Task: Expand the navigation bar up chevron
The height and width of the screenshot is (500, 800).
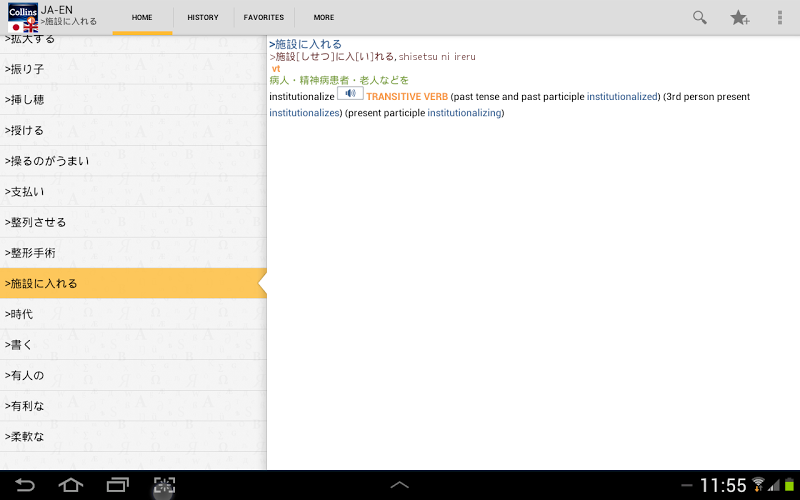Action: pyautogui.click(x=399, y=485)
